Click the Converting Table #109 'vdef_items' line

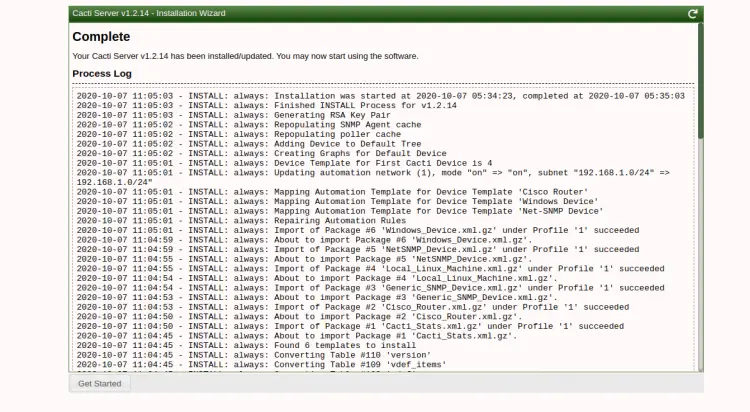tap(262, 364)
